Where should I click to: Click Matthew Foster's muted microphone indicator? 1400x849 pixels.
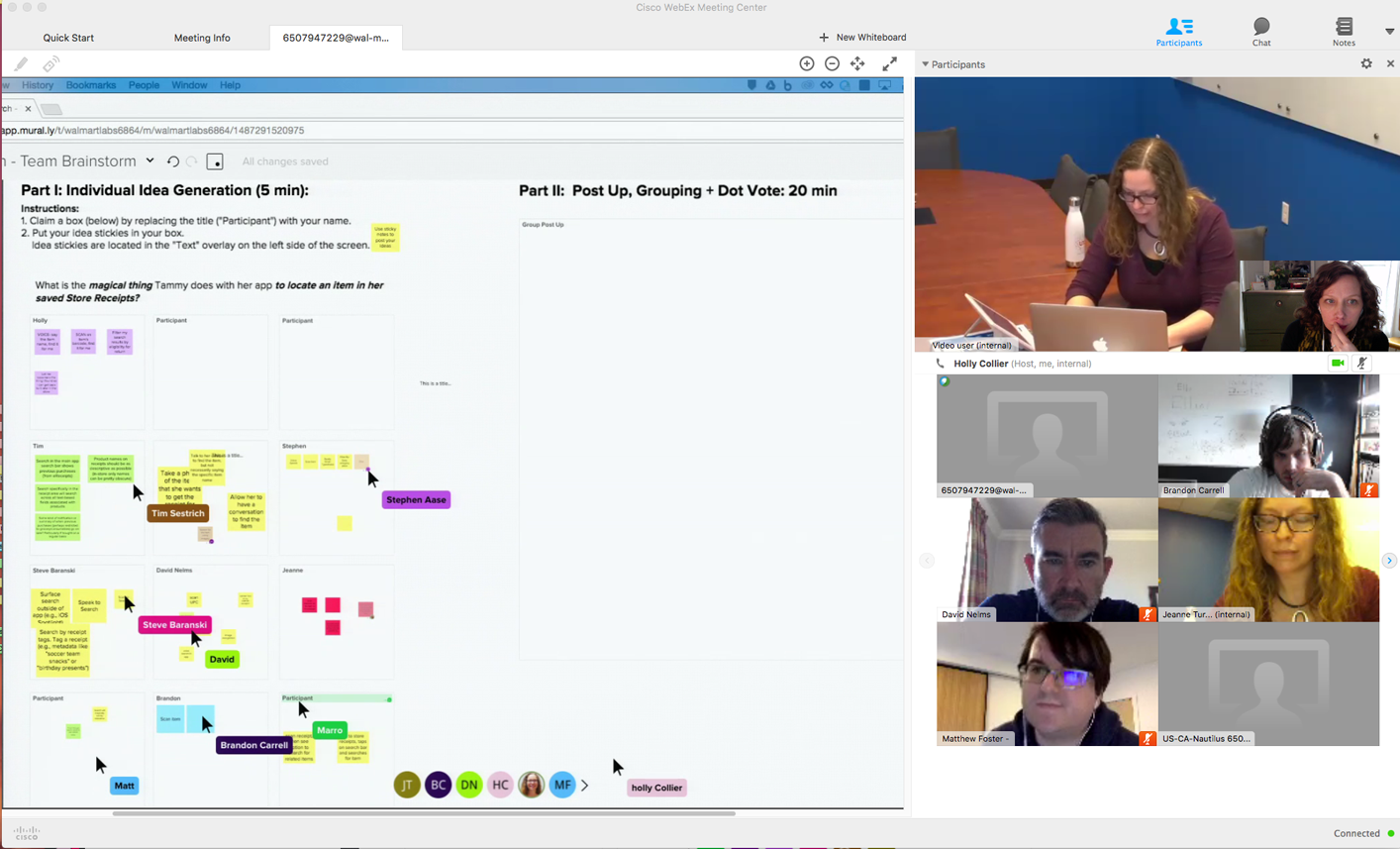coord(1148,738)
